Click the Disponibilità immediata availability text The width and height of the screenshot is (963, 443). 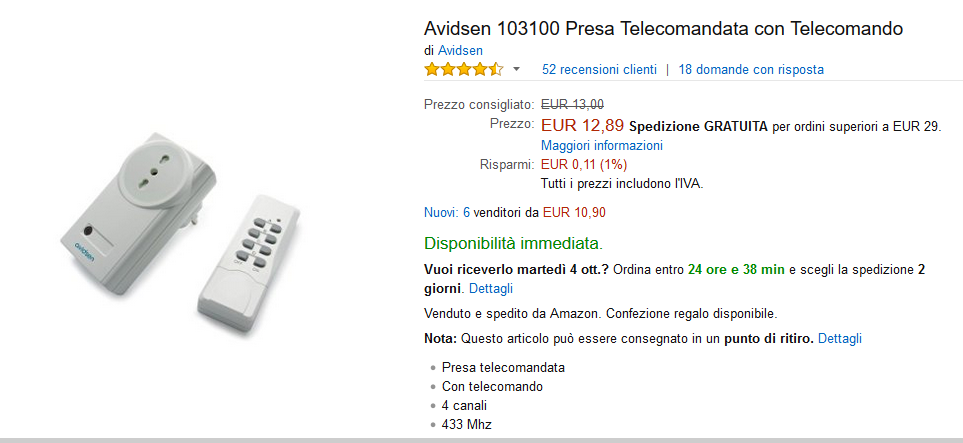[x=513, y=243]
